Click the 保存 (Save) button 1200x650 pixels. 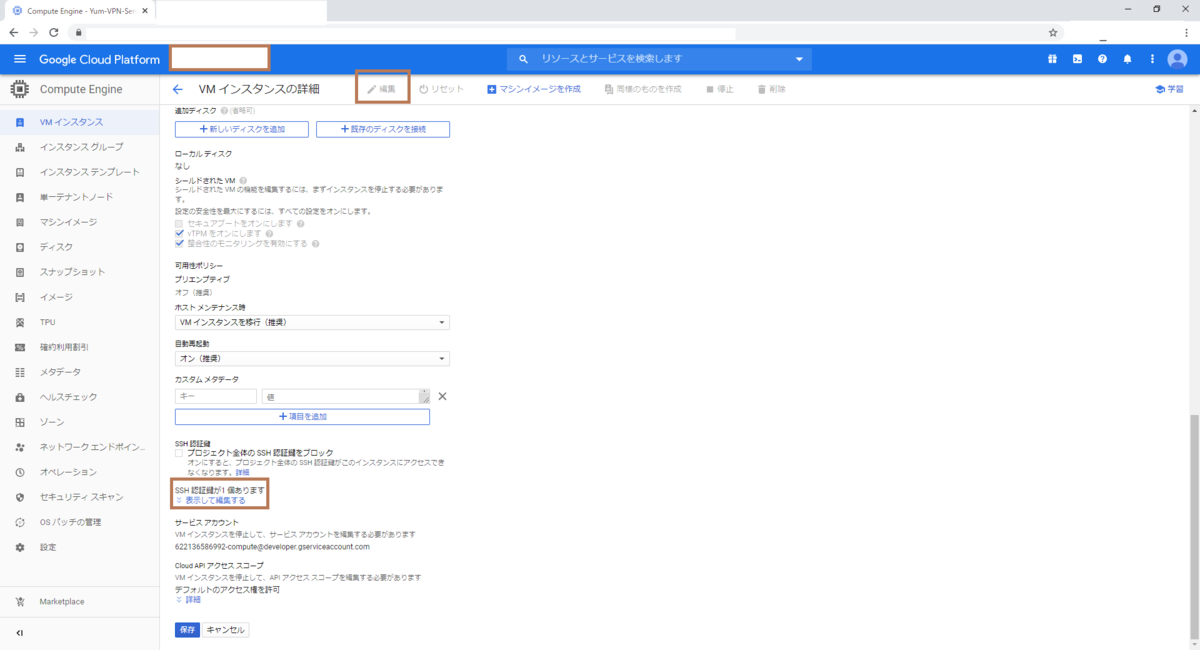(x=186, y=630)
